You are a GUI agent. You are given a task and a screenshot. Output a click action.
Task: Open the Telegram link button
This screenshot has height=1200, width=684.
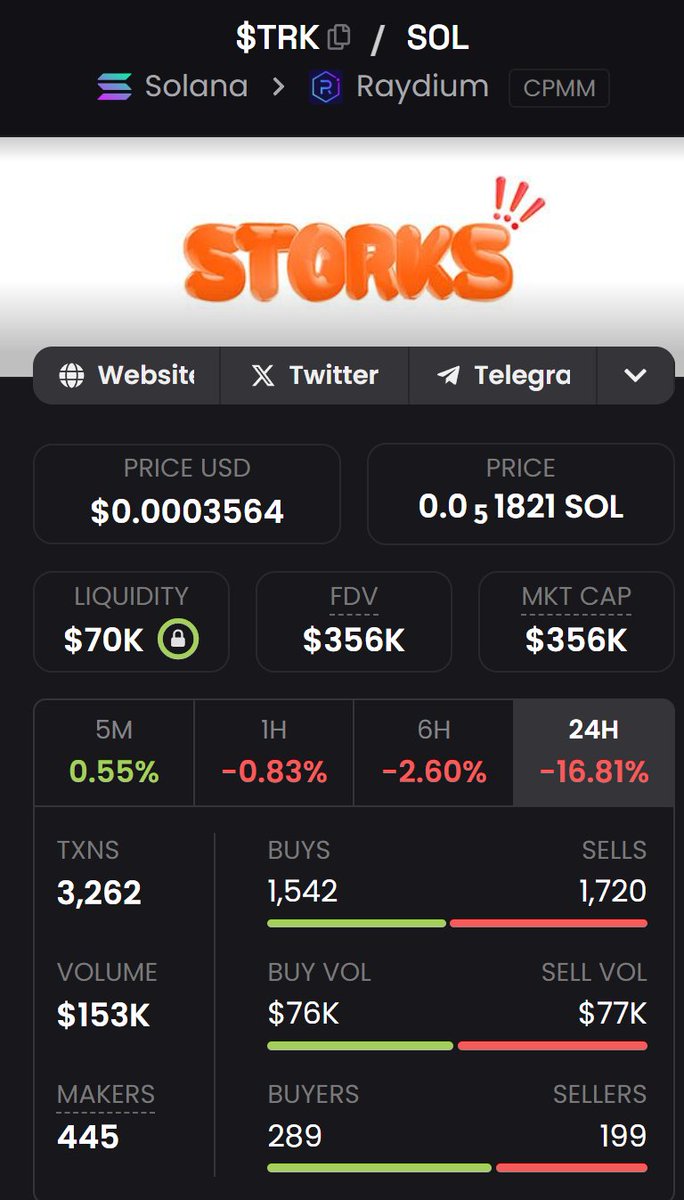pos(503,376)
